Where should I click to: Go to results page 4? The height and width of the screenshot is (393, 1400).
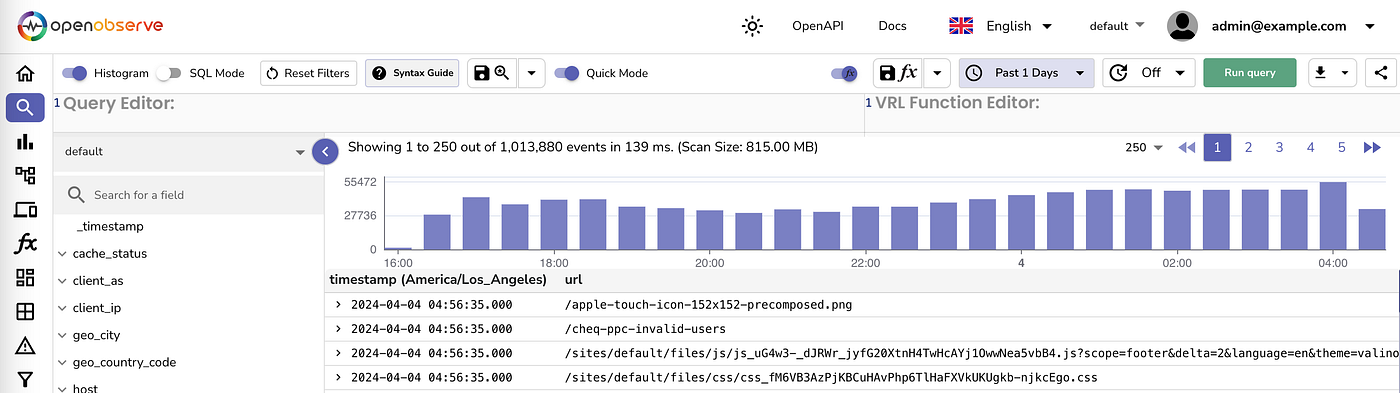(x=1310, y=147)
